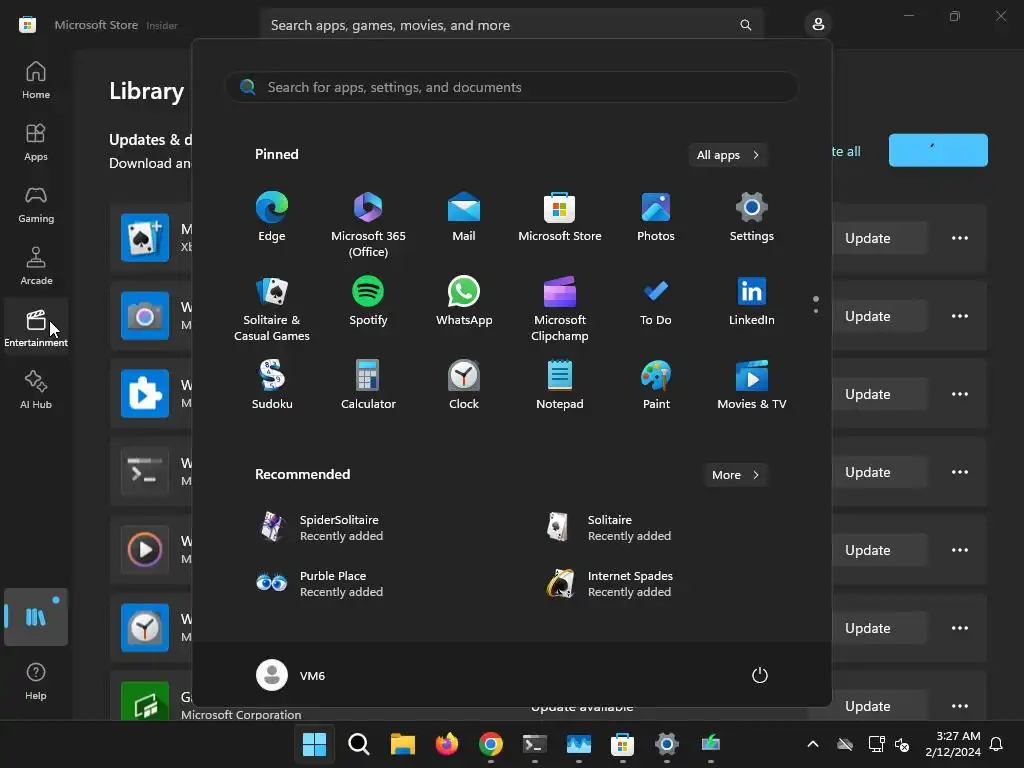1024x768 pixels.
Task: Open Google Chrome from taskbar
Action: coord(490,744)
